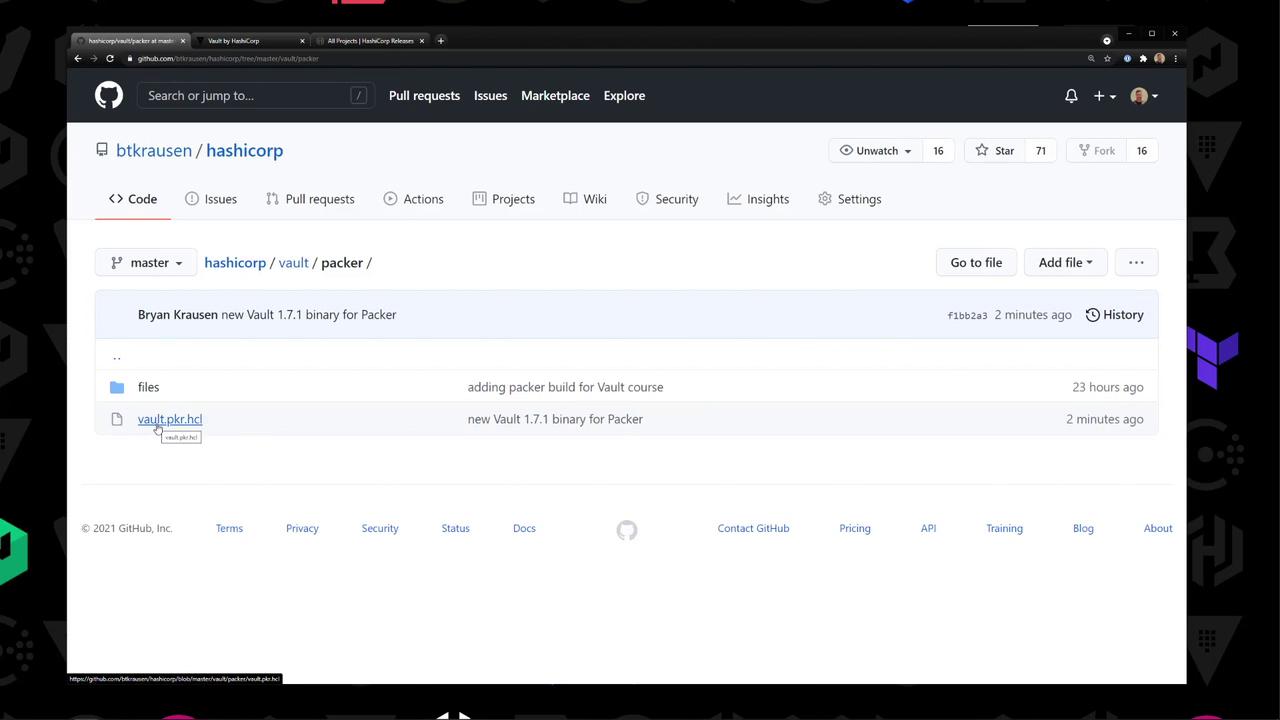Screen dimensions: 1280x720
Task: Open the latest commit message link
Action: point(309,315)
